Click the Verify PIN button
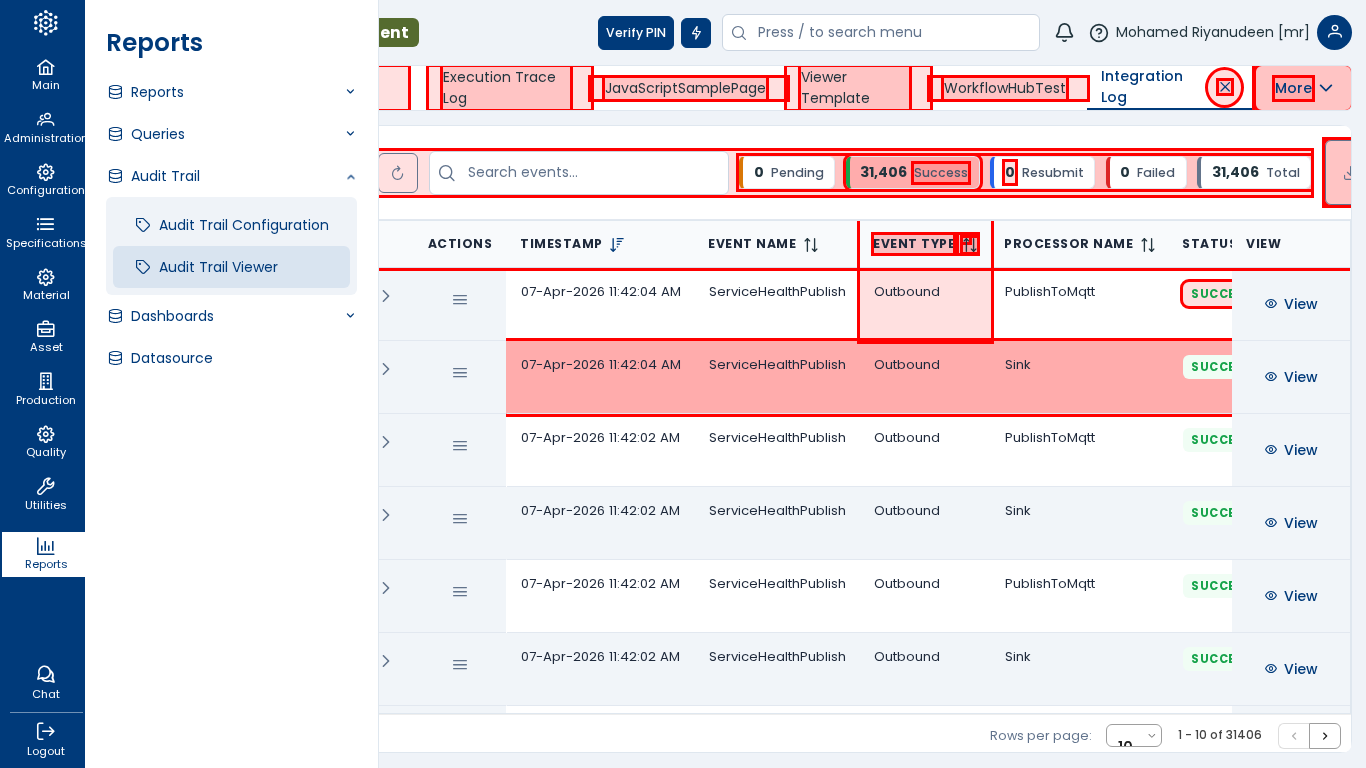This screenshot has width=1366, height=768. (x=635, y=33)
